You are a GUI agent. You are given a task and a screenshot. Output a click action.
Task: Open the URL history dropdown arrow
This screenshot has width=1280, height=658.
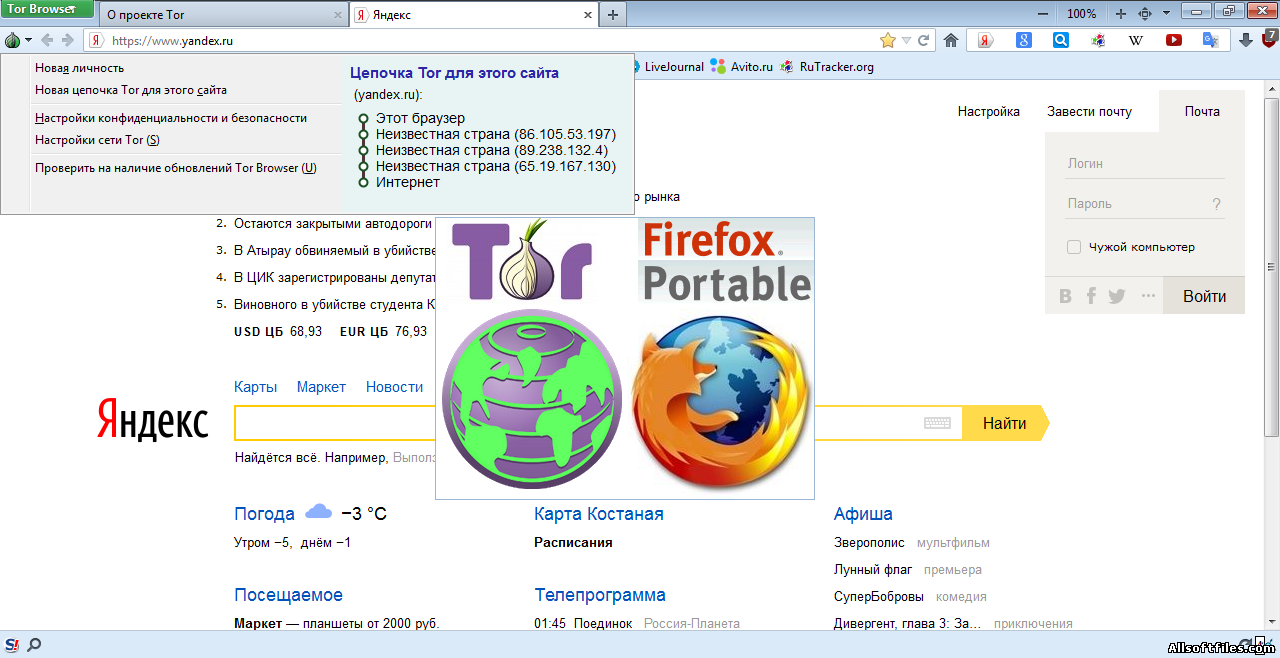pos(906,40)
